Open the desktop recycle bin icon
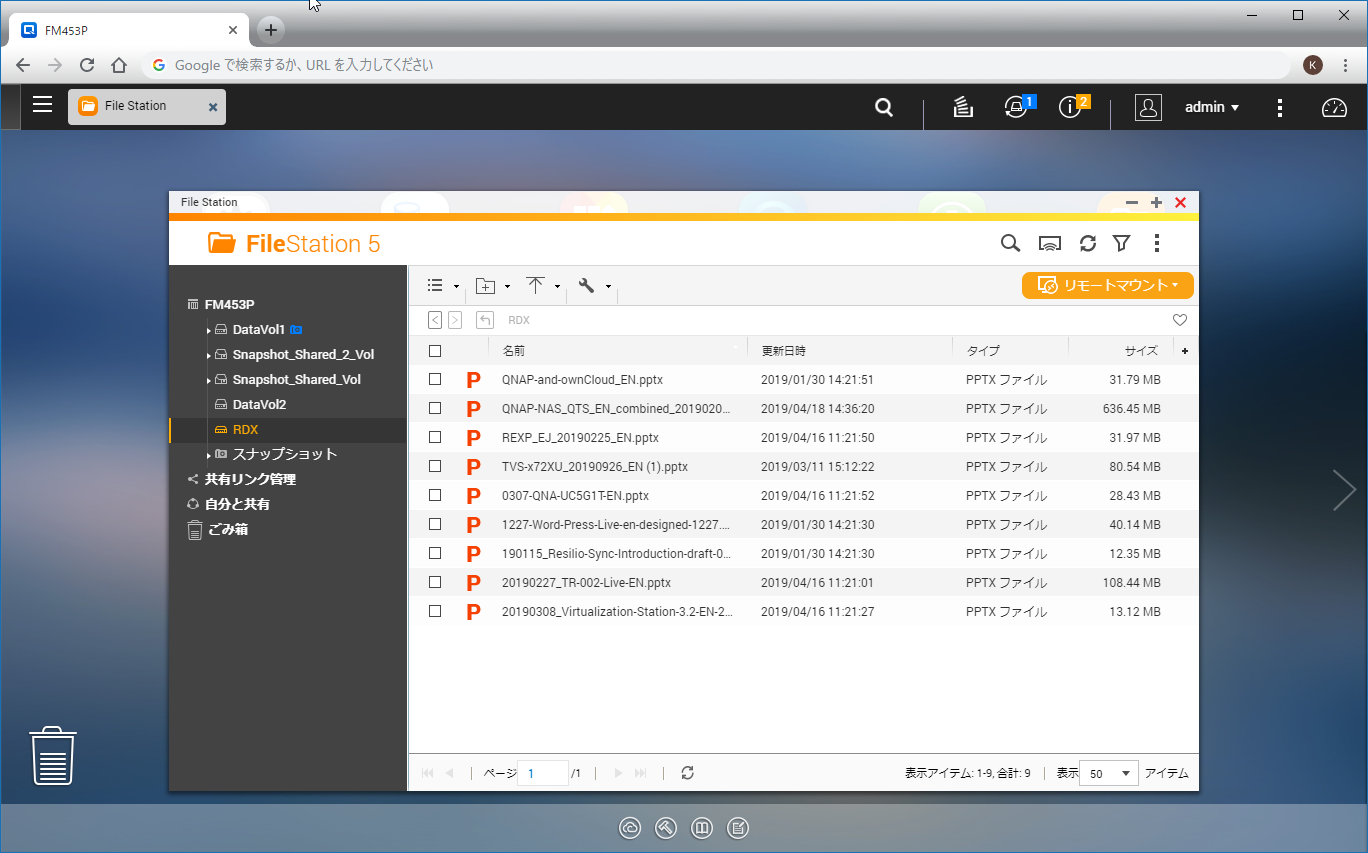Screen dimensions: 1368x853 point(53,756)
